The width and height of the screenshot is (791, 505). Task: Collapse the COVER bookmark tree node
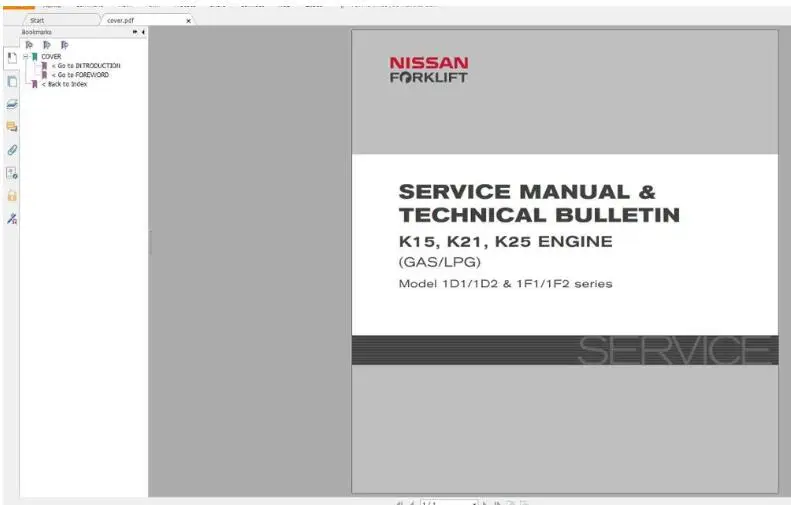25,57
